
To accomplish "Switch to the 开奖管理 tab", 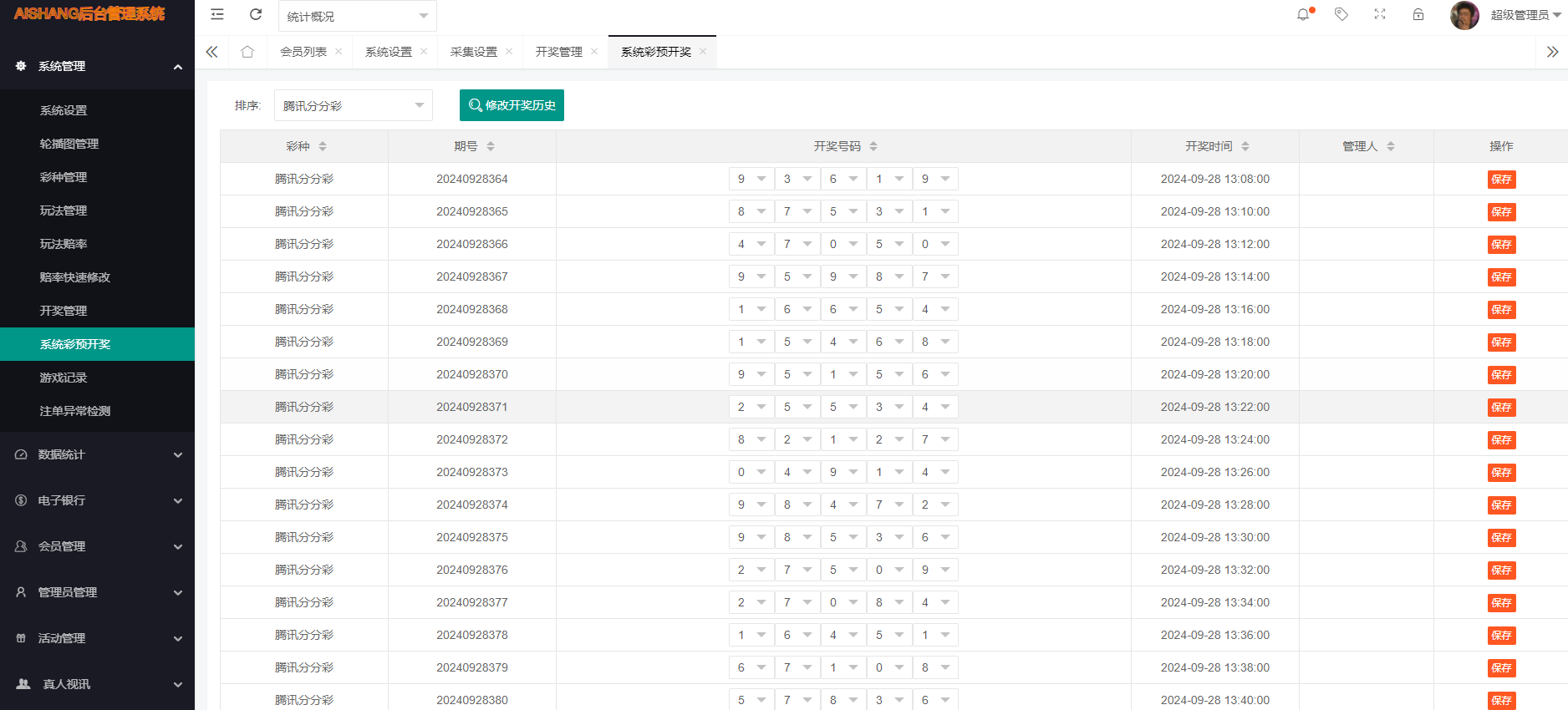I will point(558,52).
